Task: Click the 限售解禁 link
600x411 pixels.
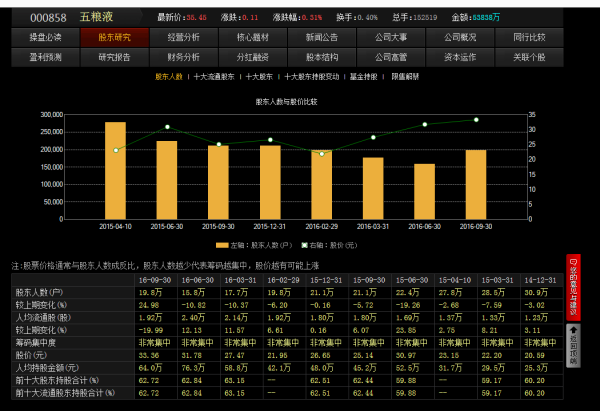Action: tap(405, 77)
